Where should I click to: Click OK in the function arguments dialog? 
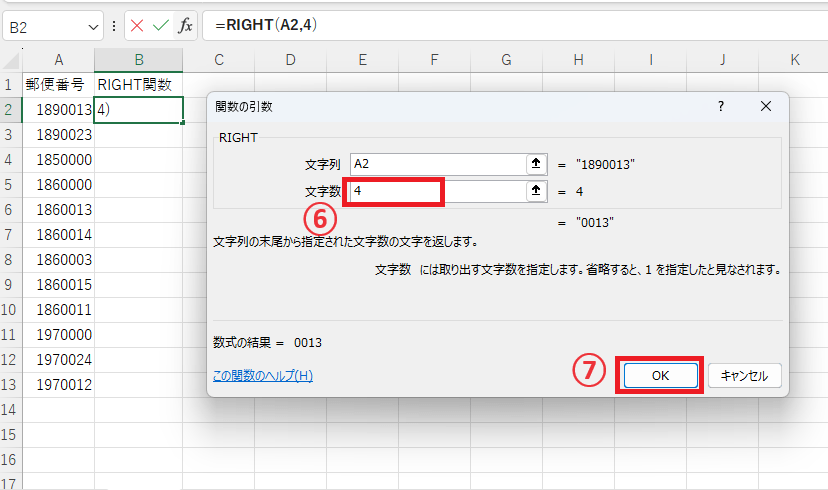[x=660, y=375]
